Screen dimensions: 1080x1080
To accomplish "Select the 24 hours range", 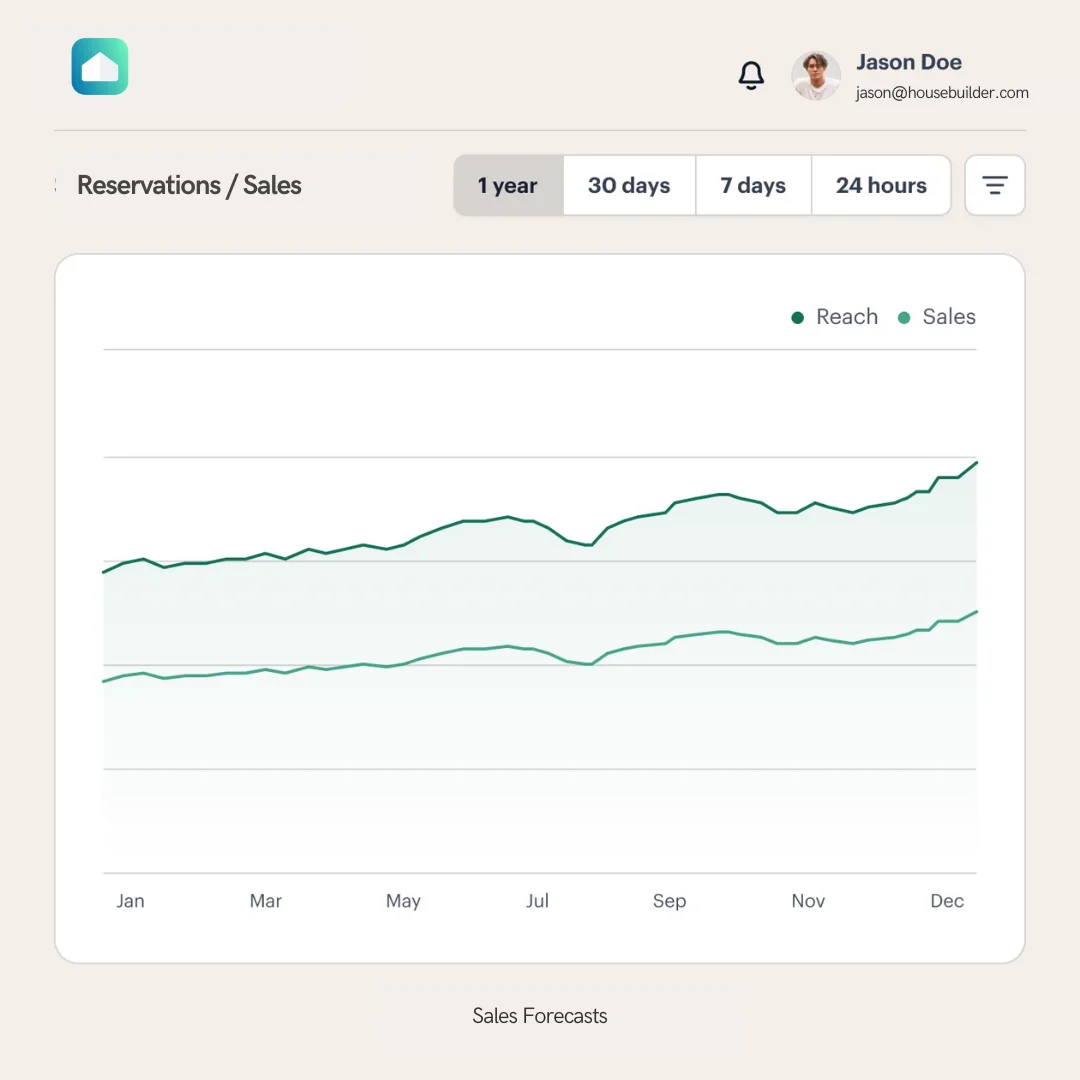I will tap(881, 186).
